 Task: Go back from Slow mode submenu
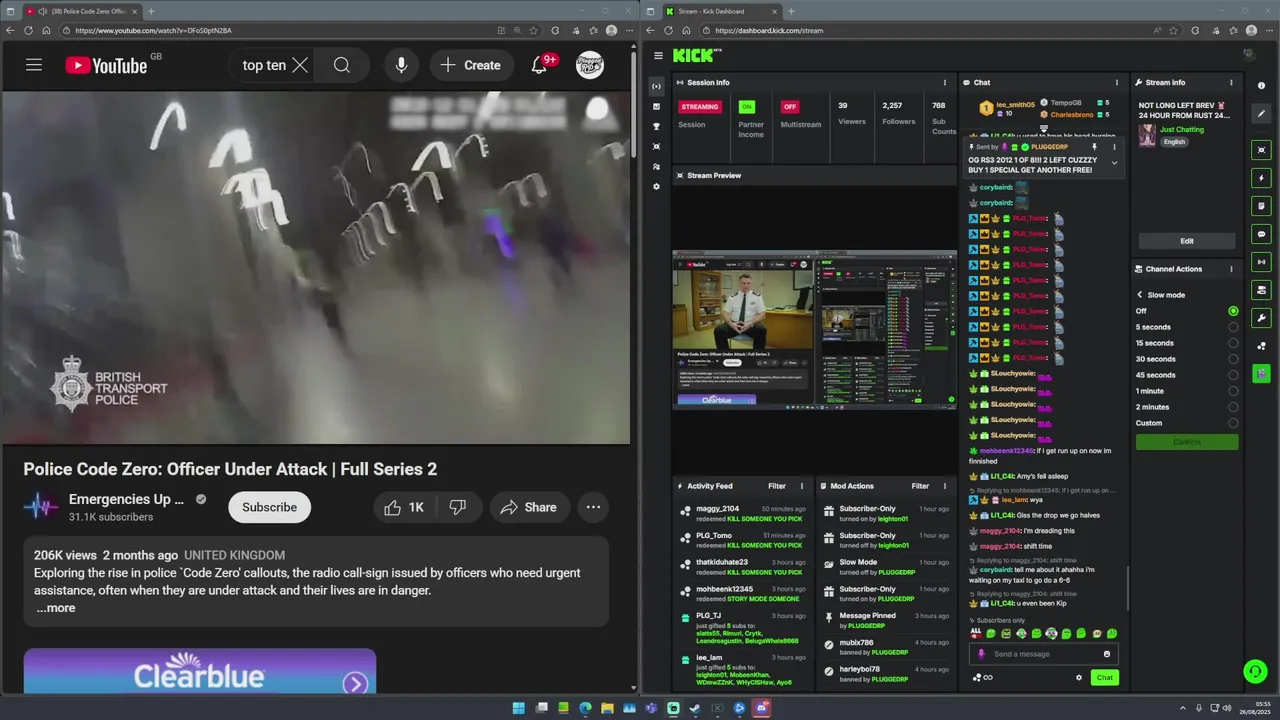tap(1140, 295)
